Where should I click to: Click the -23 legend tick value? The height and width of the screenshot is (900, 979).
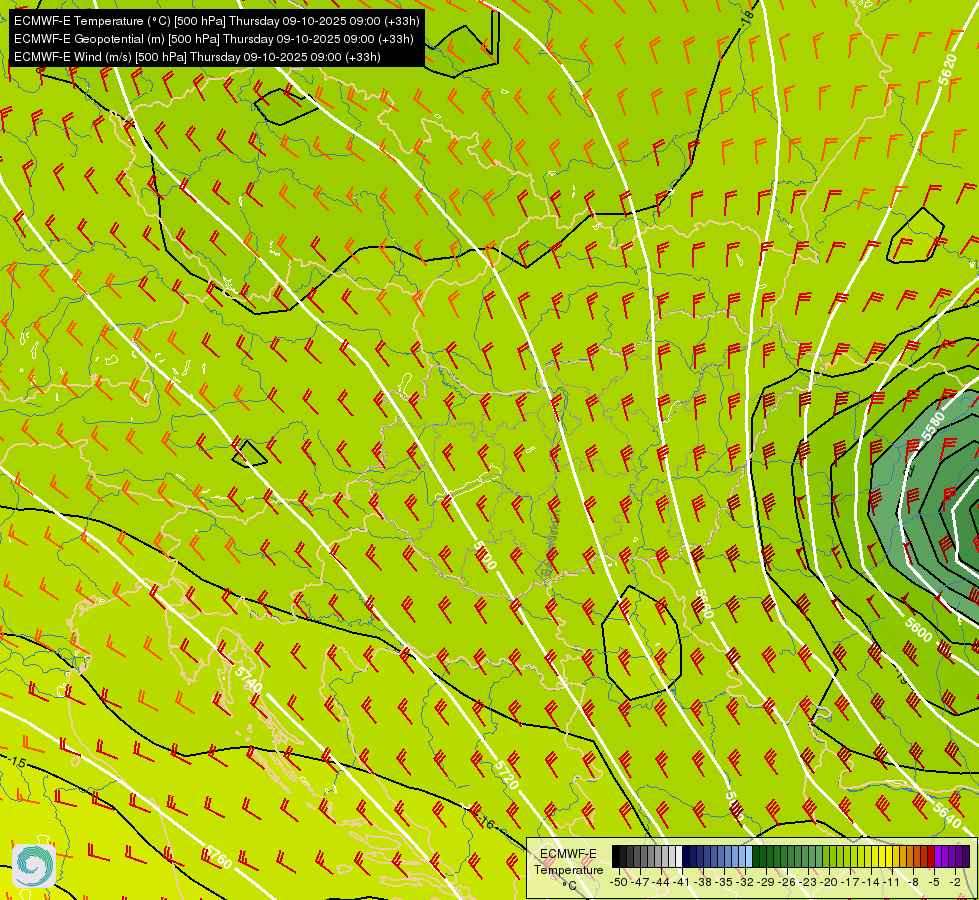(808, 882)
